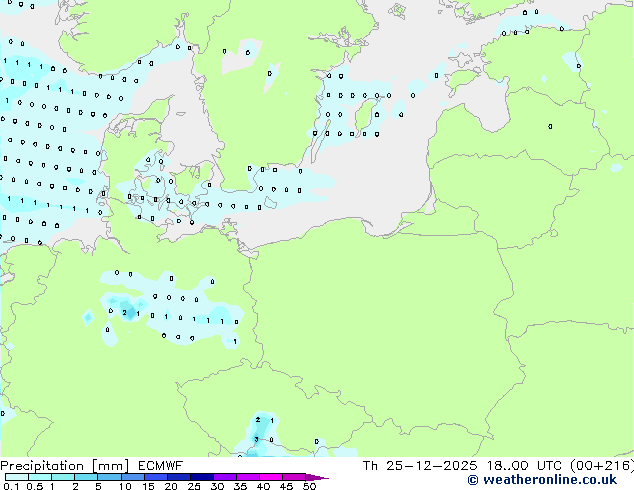The image size is (634, 490).
Task: Select the 35–40 mm violet legend swatch
Action: coord(247,477)
